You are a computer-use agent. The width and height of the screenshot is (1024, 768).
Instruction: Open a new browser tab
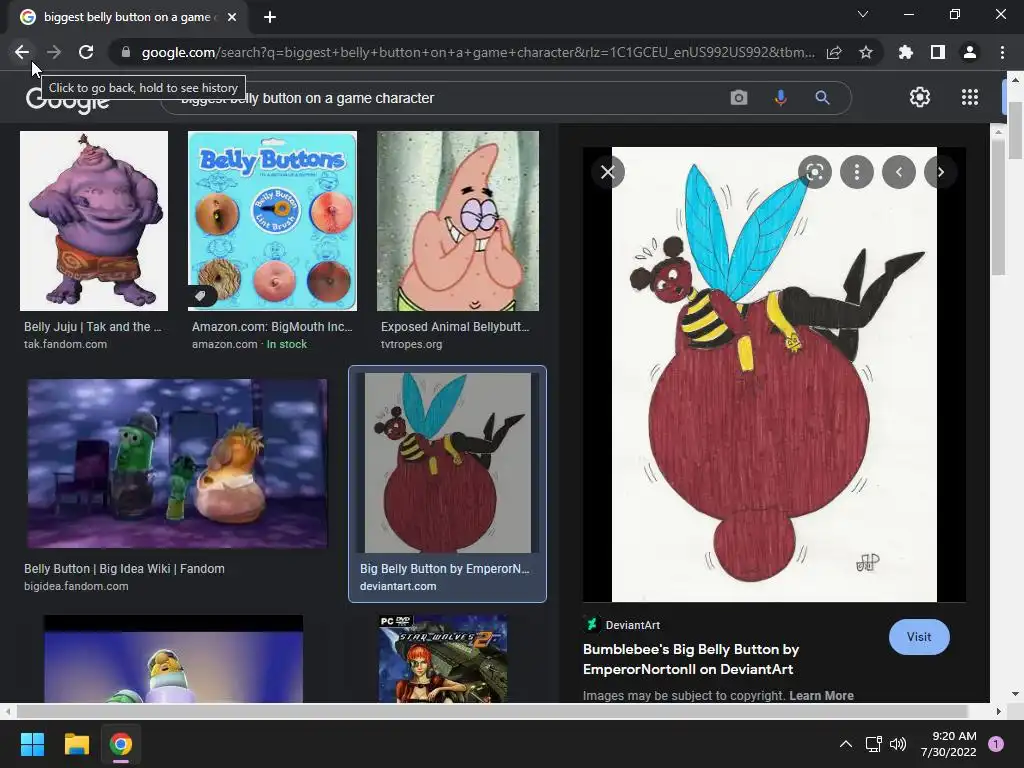click(x=270, y=17)
